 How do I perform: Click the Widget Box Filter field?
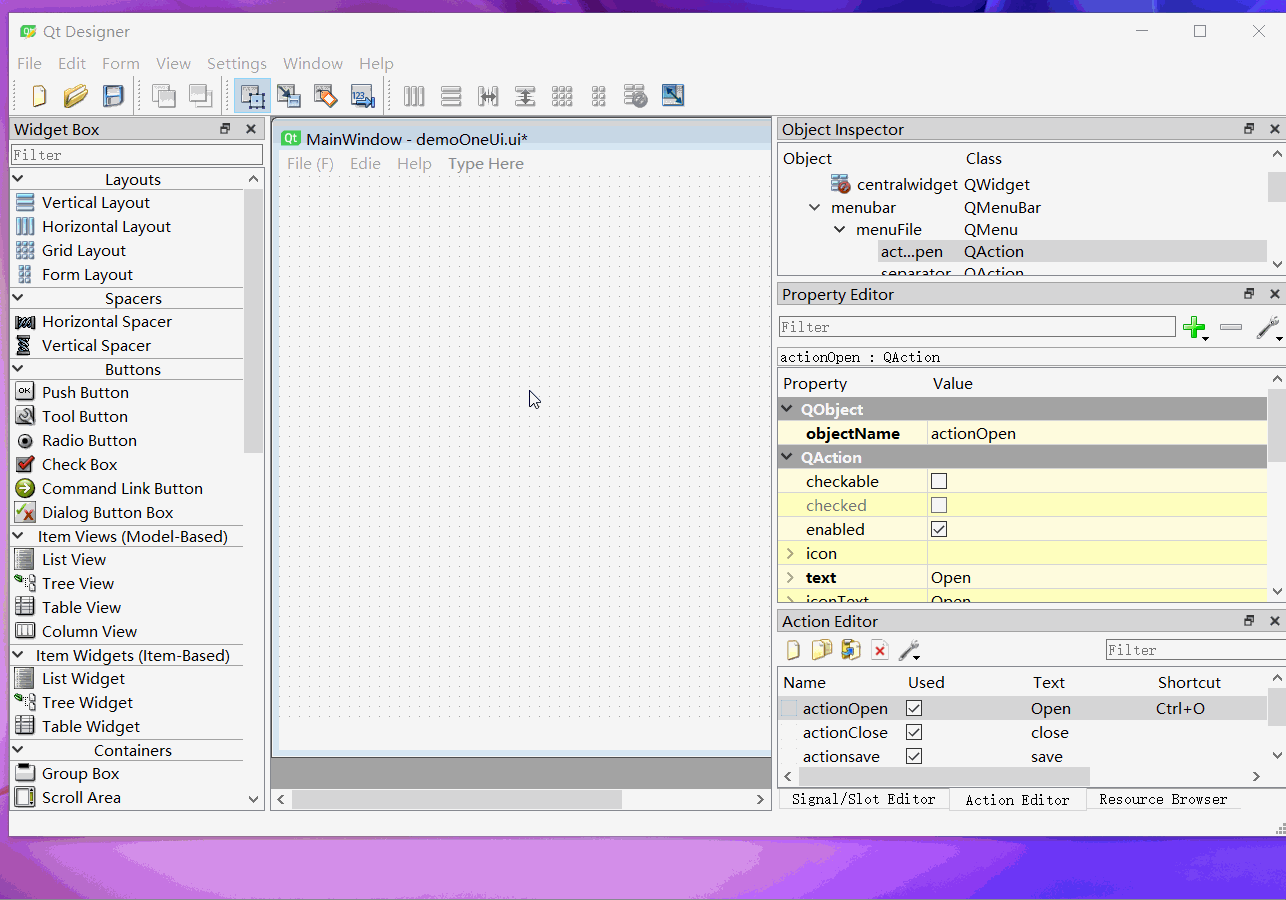point(137,155)
